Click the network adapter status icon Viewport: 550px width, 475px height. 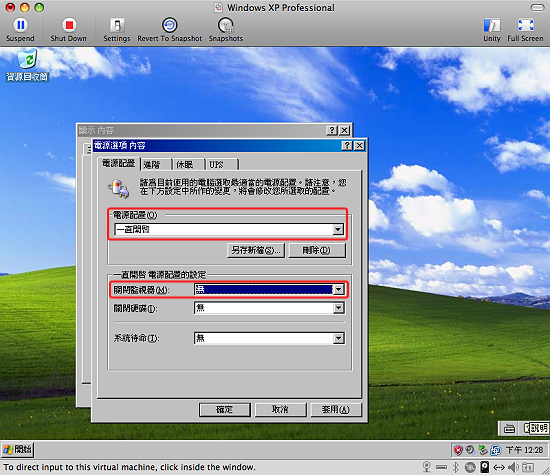click(x=499, y=467)
